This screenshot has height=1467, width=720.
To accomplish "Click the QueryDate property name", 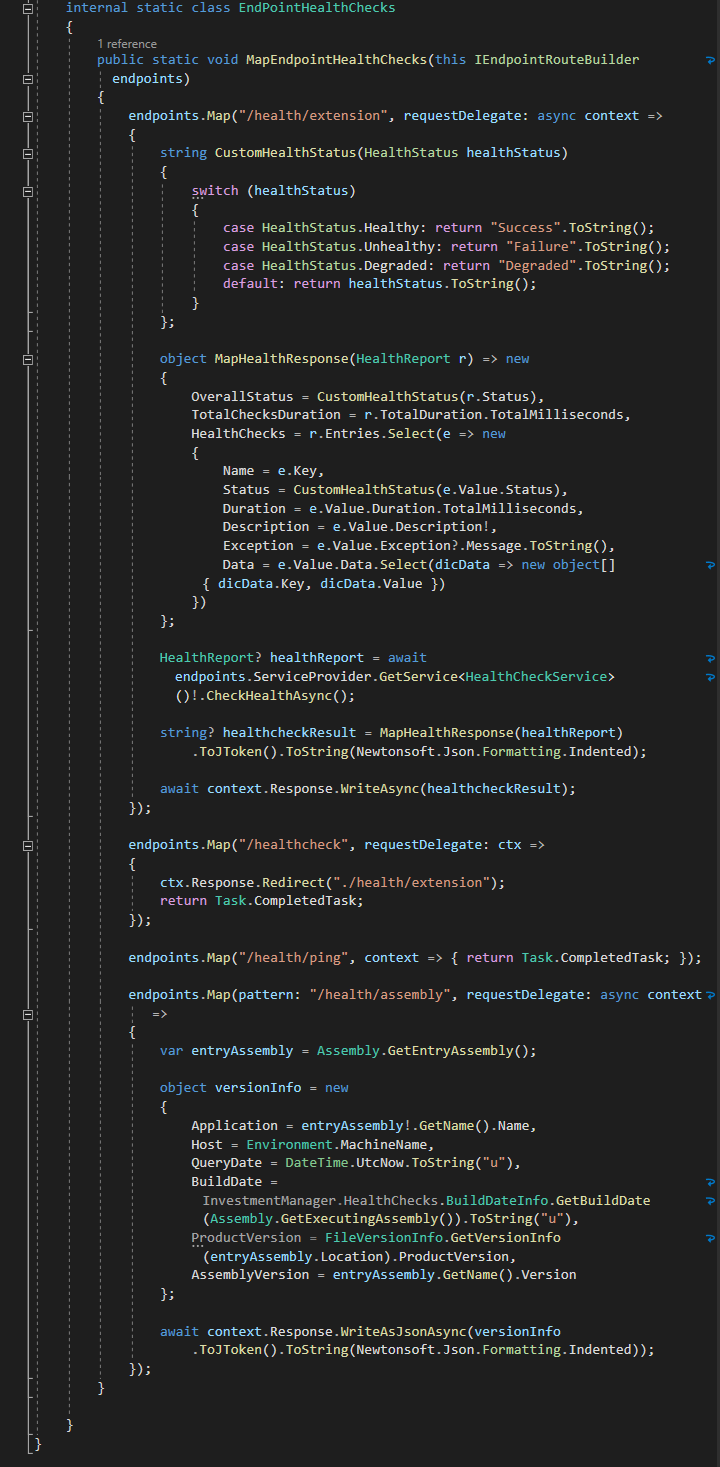I will tap(226, 1163).
